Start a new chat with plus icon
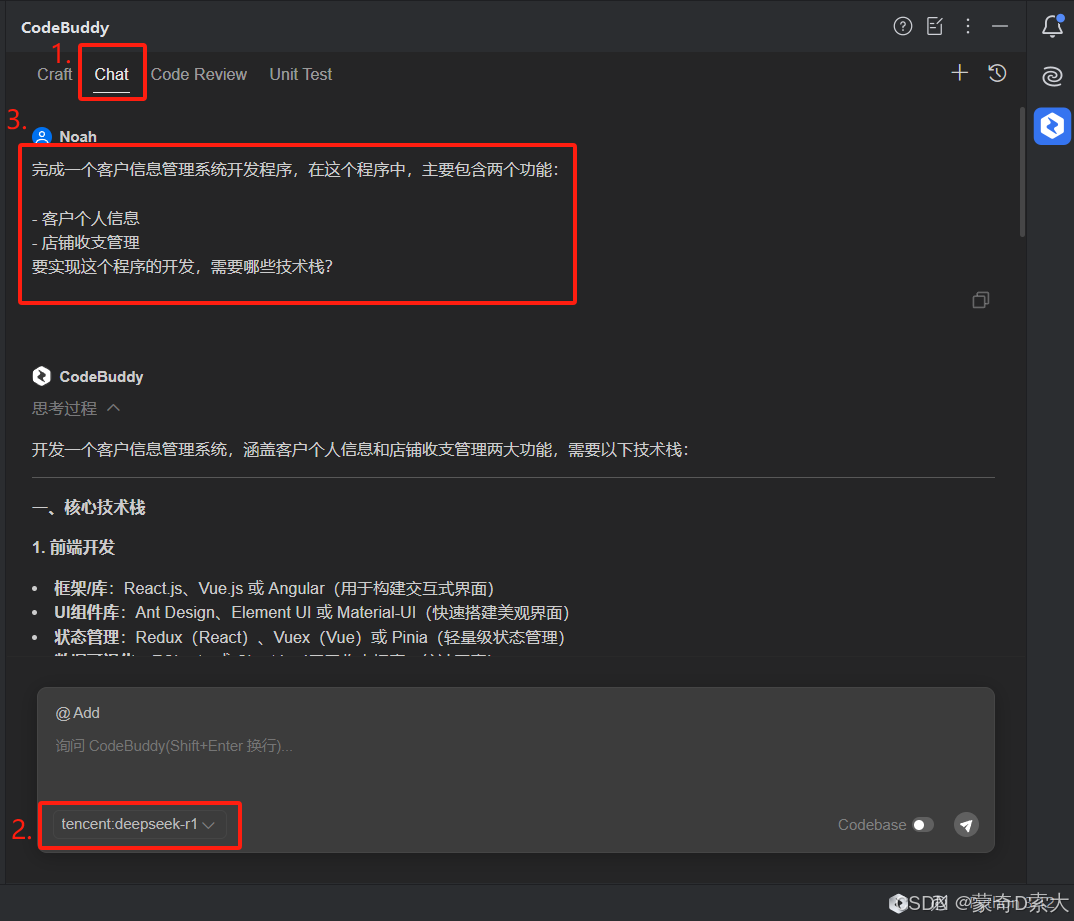Screen dimensions: 1074x921 pos(960,73)
